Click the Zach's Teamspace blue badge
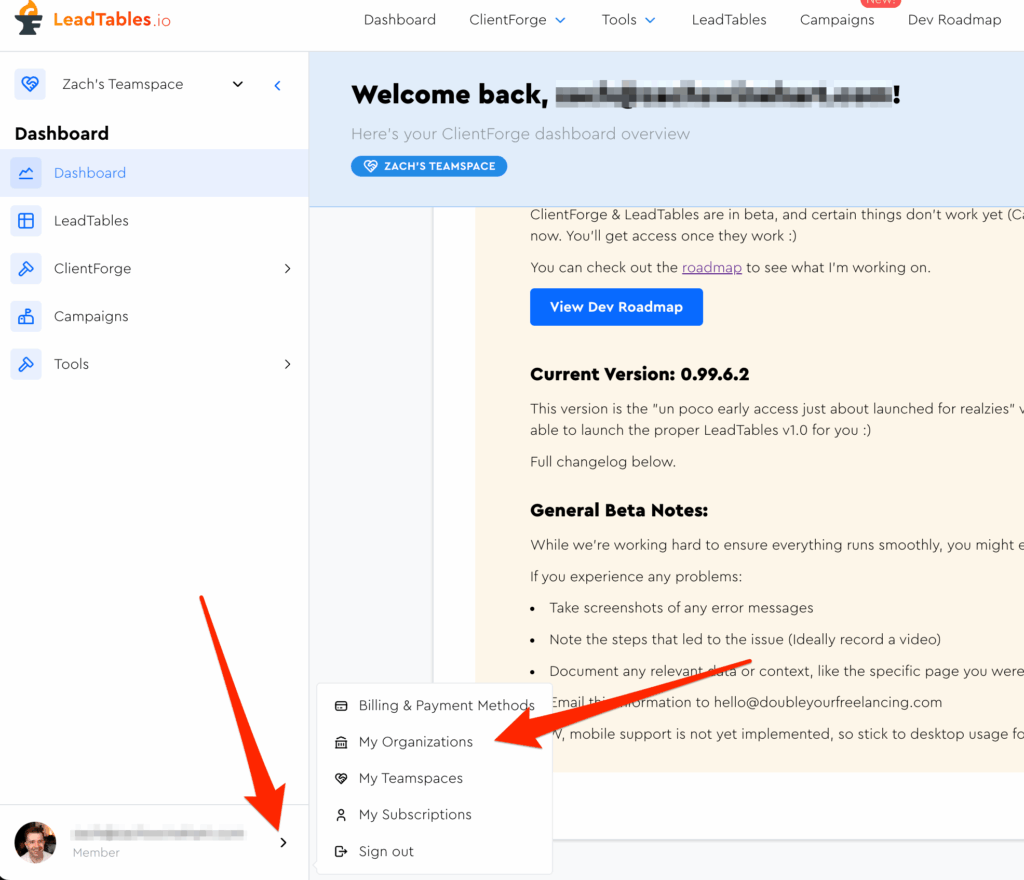The image size is (1024, 880). (429, 166)
